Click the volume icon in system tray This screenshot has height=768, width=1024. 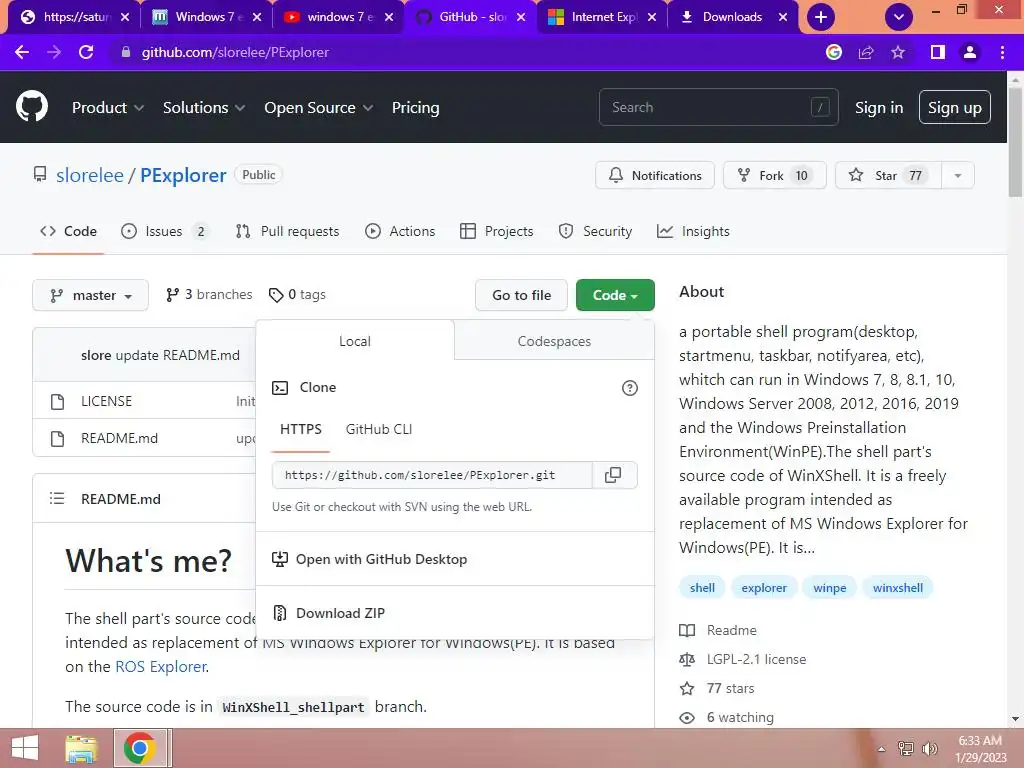tap(929, 748)
